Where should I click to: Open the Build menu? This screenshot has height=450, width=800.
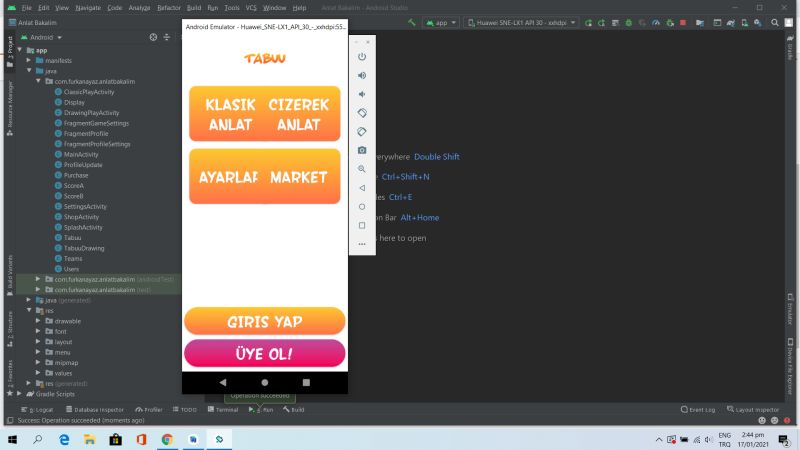(194, 8)
